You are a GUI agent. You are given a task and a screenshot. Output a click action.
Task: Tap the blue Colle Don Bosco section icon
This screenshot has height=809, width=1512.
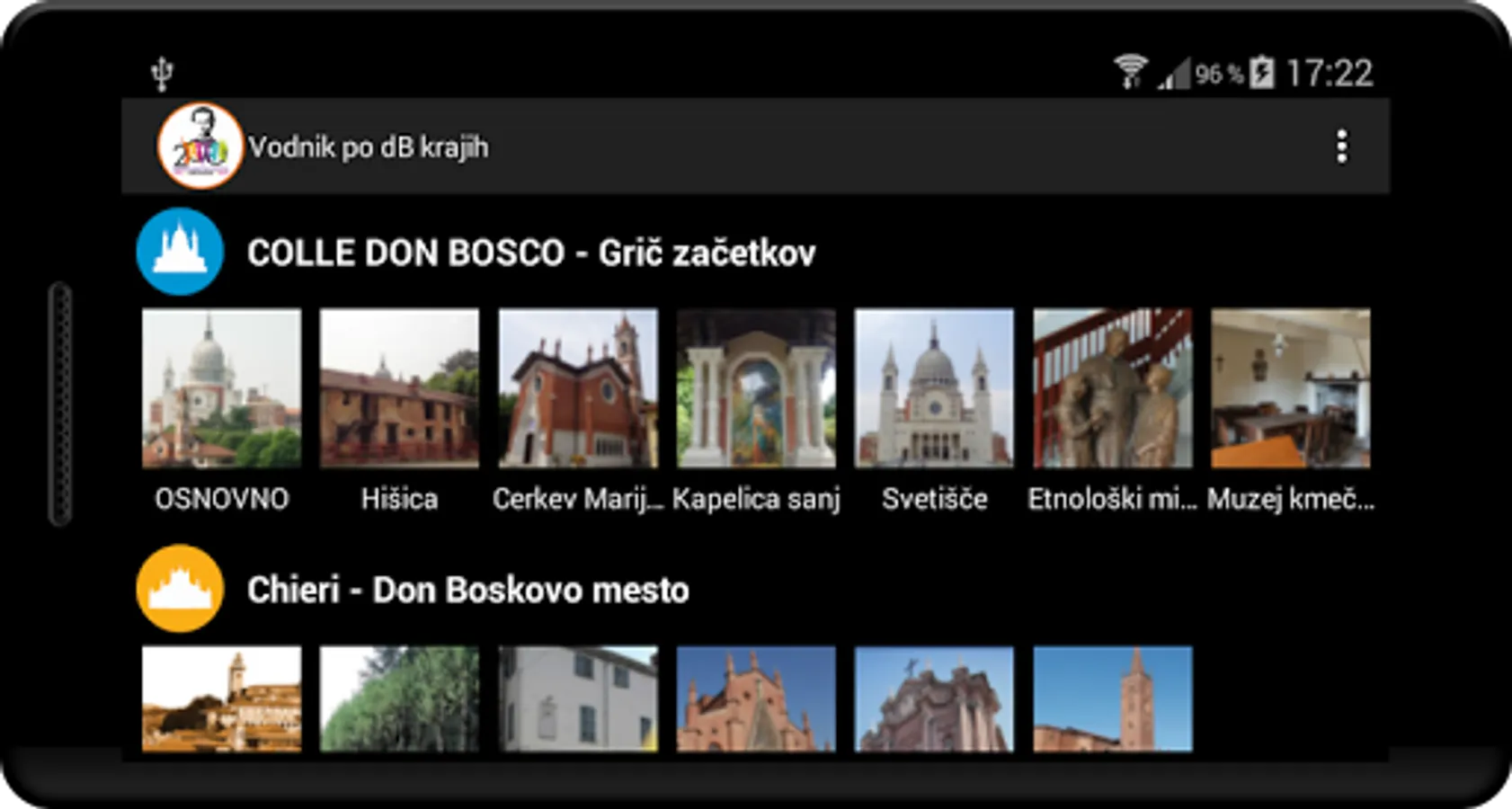(x=180, y=252)
